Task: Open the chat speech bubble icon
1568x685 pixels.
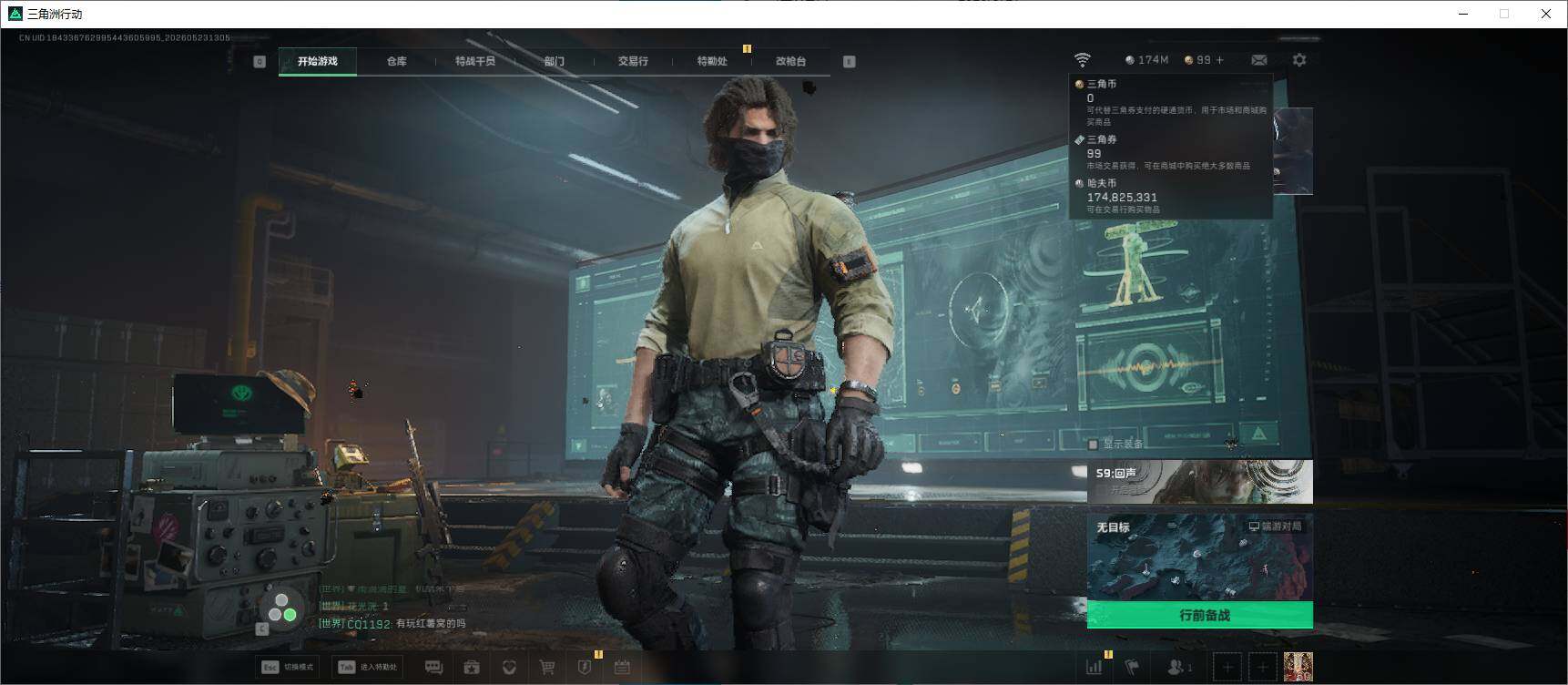Action: (x=434, y=668)
